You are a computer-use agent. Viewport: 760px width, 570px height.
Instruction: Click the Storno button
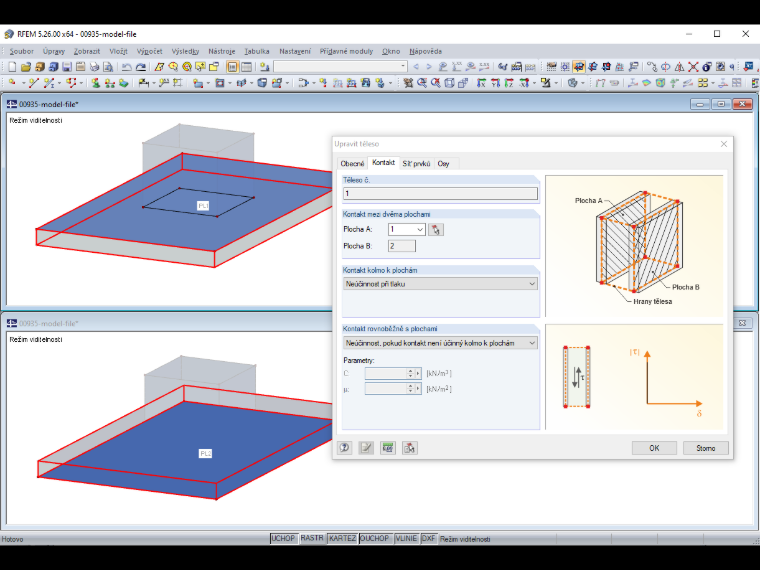tap(706, 448)
